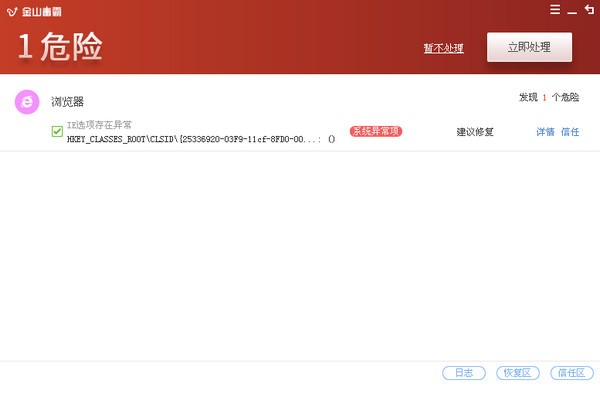Click the 系统异常项 red badge
The width and height of the screenshot is (600, 411).
click(376, 131)
